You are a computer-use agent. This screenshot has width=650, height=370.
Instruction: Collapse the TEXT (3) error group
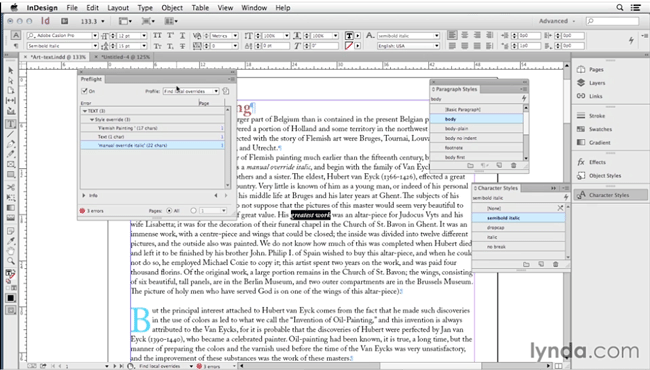coord(85,111)
